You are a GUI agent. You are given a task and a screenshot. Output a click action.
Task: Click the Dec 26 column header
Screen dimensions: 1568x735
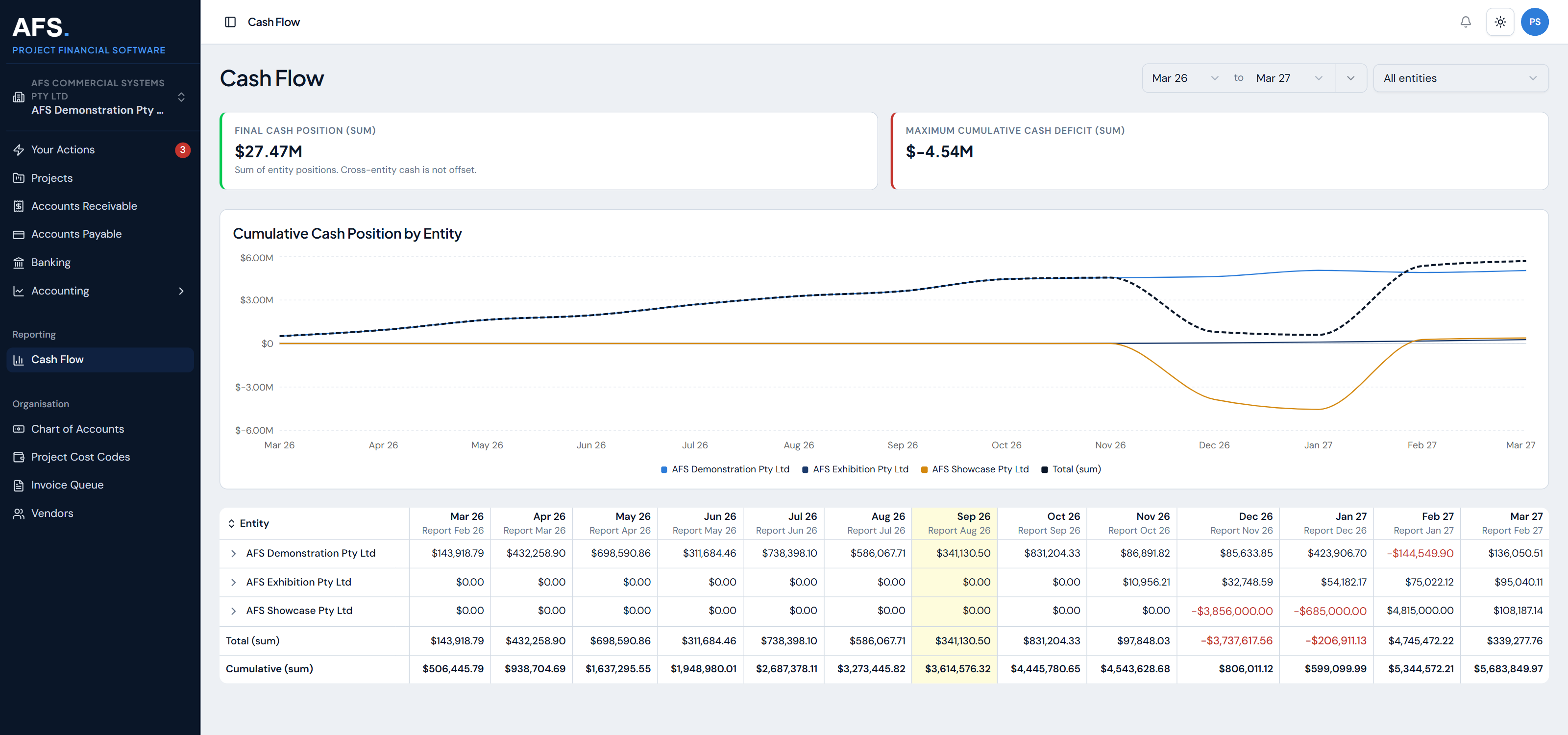point(1228,523)
